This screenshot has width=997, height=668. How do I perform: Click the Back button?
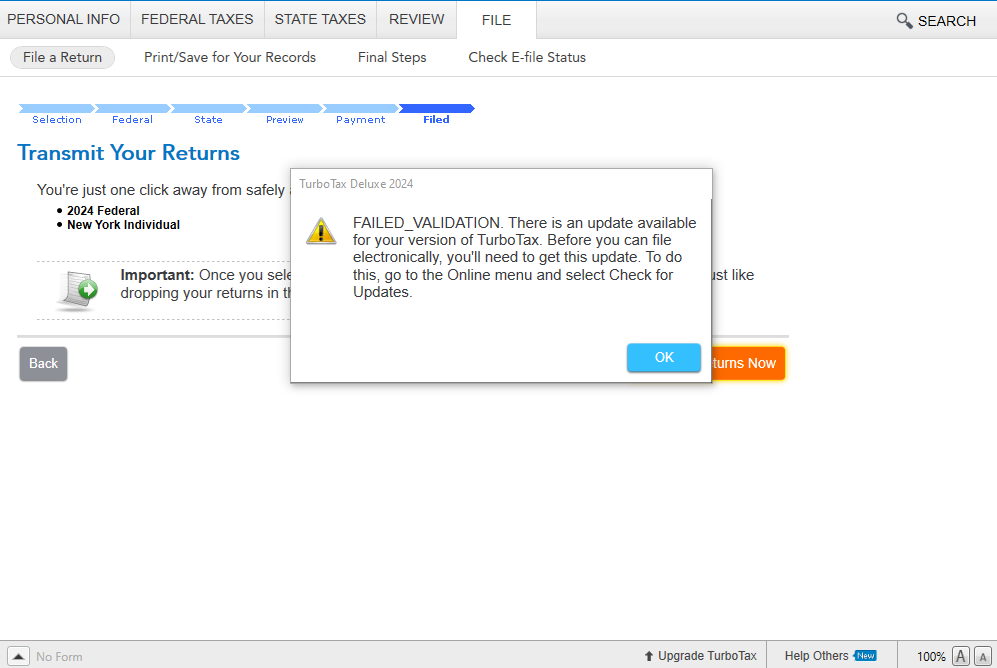coord(43,364)
